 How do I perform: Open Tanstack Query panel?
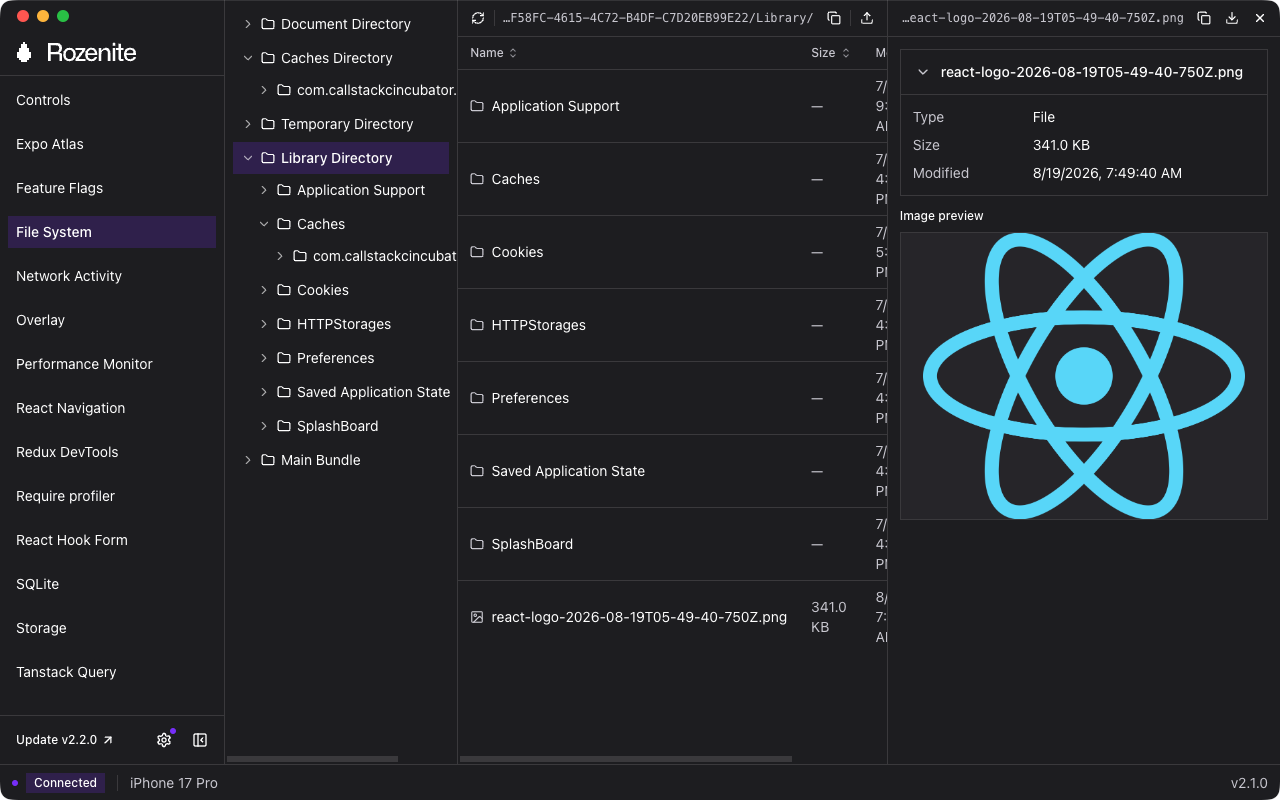click(x=112, y=672)
